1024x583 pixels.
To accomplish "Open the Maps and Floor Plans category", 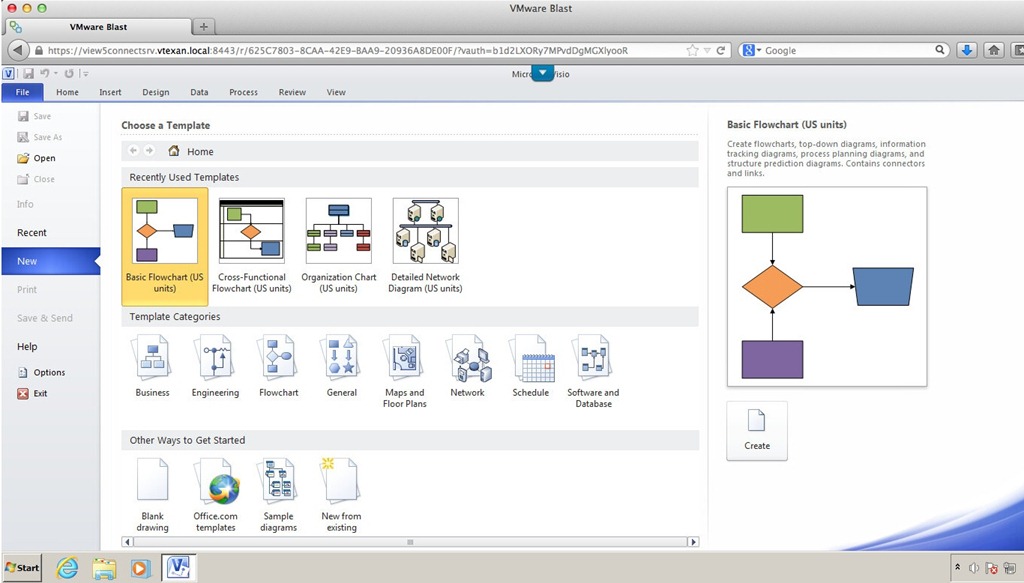I will [x=404, y=370].
